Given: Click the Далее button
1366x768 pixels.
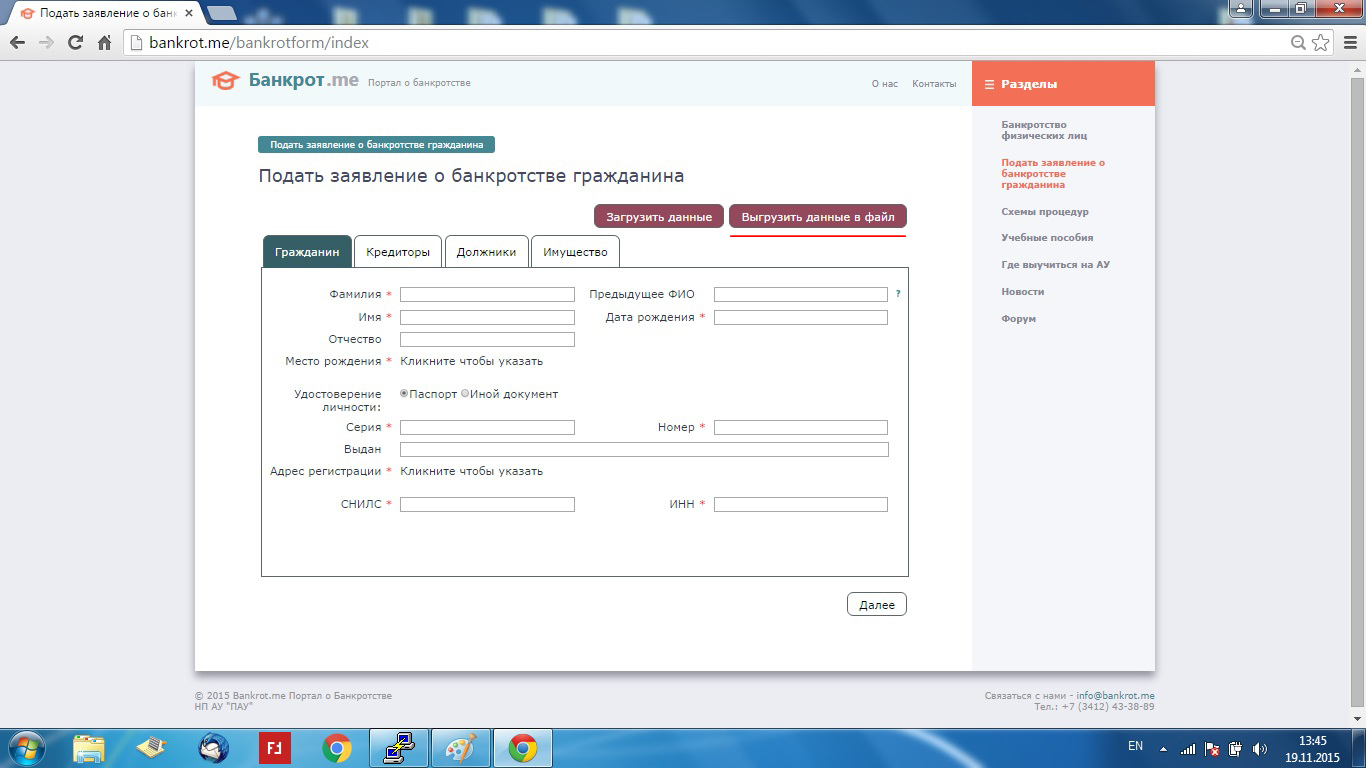Looking at the screenshot, I should click(876, 605).
